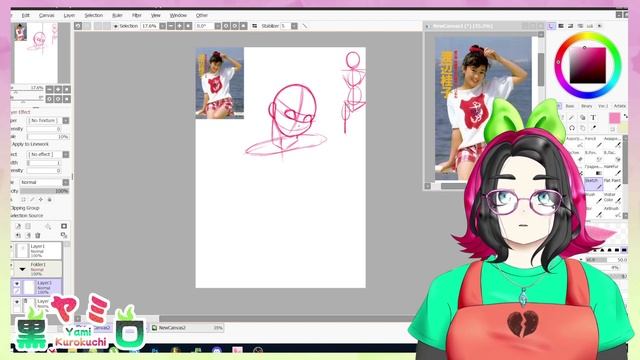This screenshot has width=640, height=360.
Task: Open the Window menu
Action: pos(178,15)
